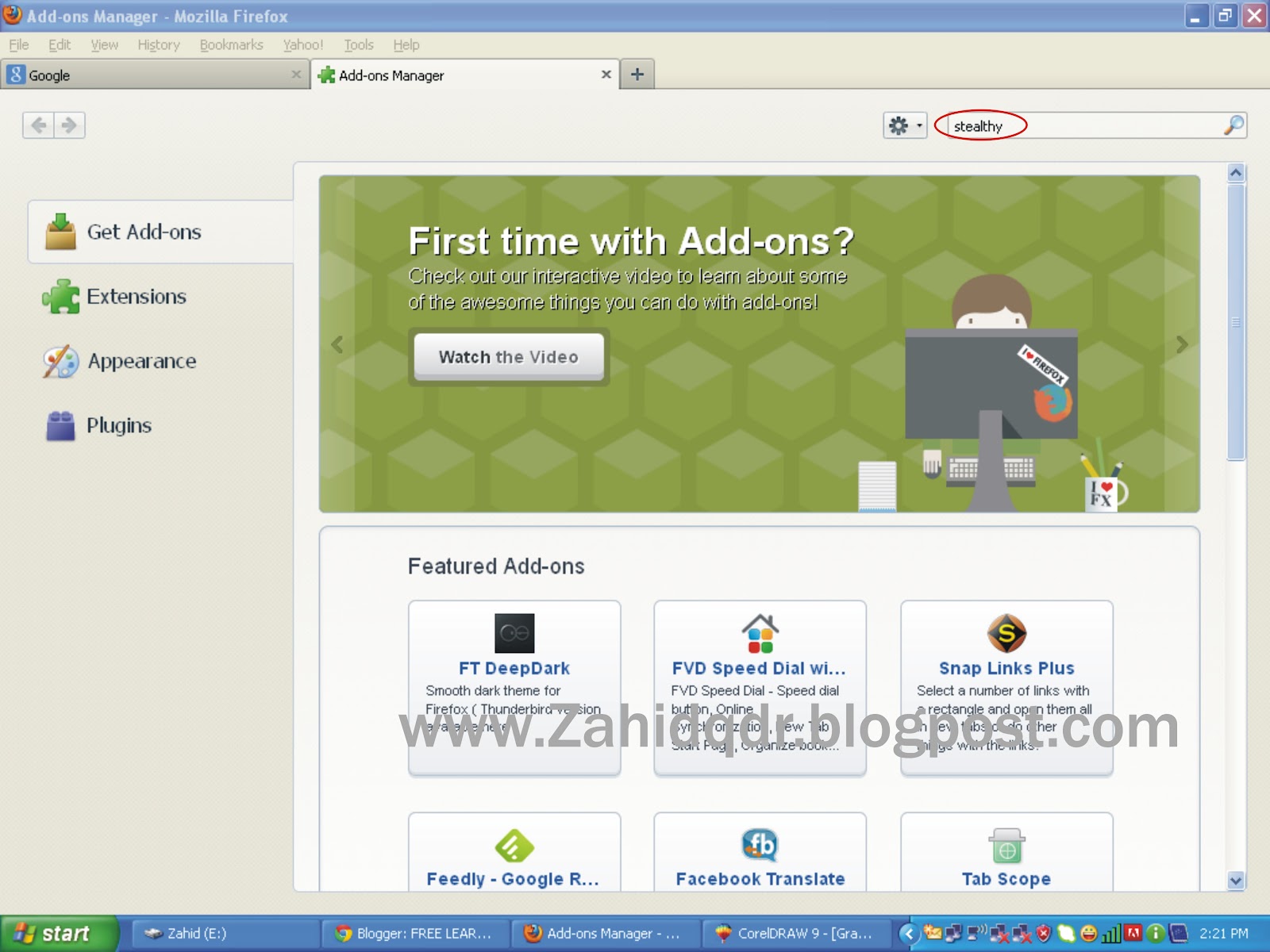Image resolution: width=1270 pixels, height=952 pixels.
Task: Switch to Zahid (E:) taskbar window
Action: pyautogui.click(x=225, y=934)
